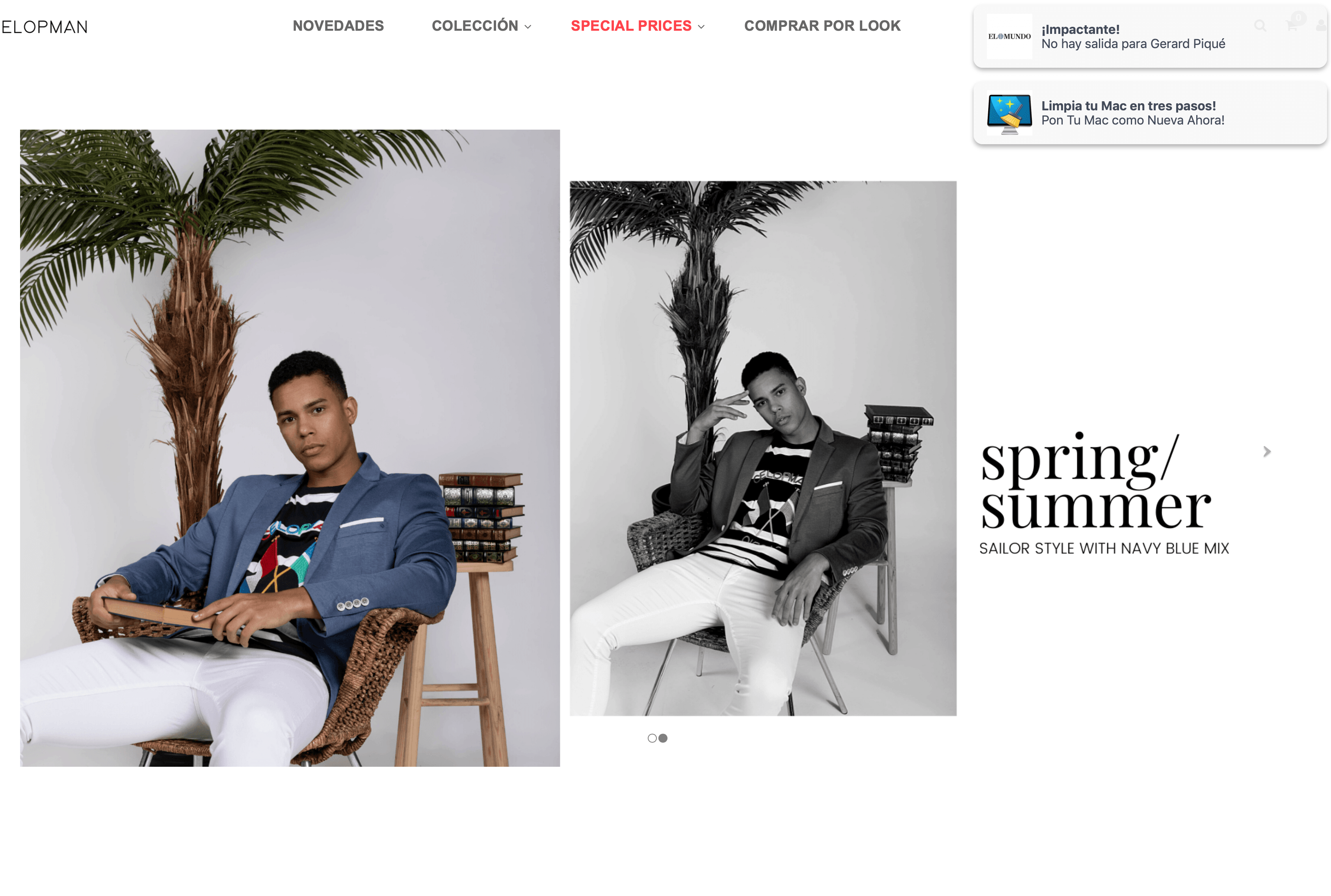1331x896 pixels.
Task: Open the ¡Impactante! notification headline
Action: pyautogui.click(x=1080, y=29)
